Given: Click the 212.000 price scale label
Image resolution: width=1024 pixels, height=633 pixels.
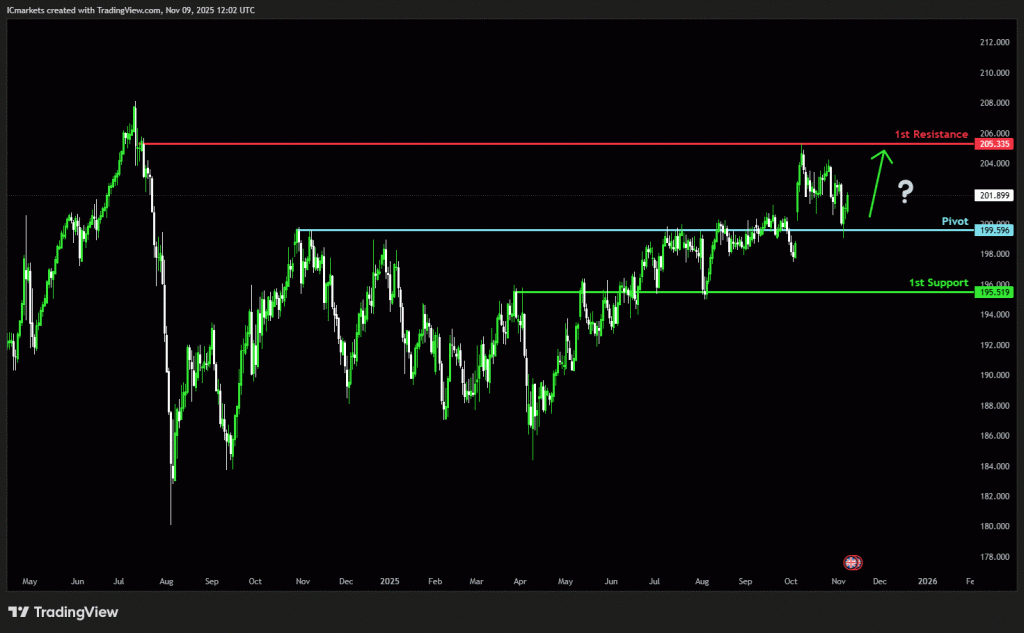Looking at the screenshot, I should coord(993,42).
